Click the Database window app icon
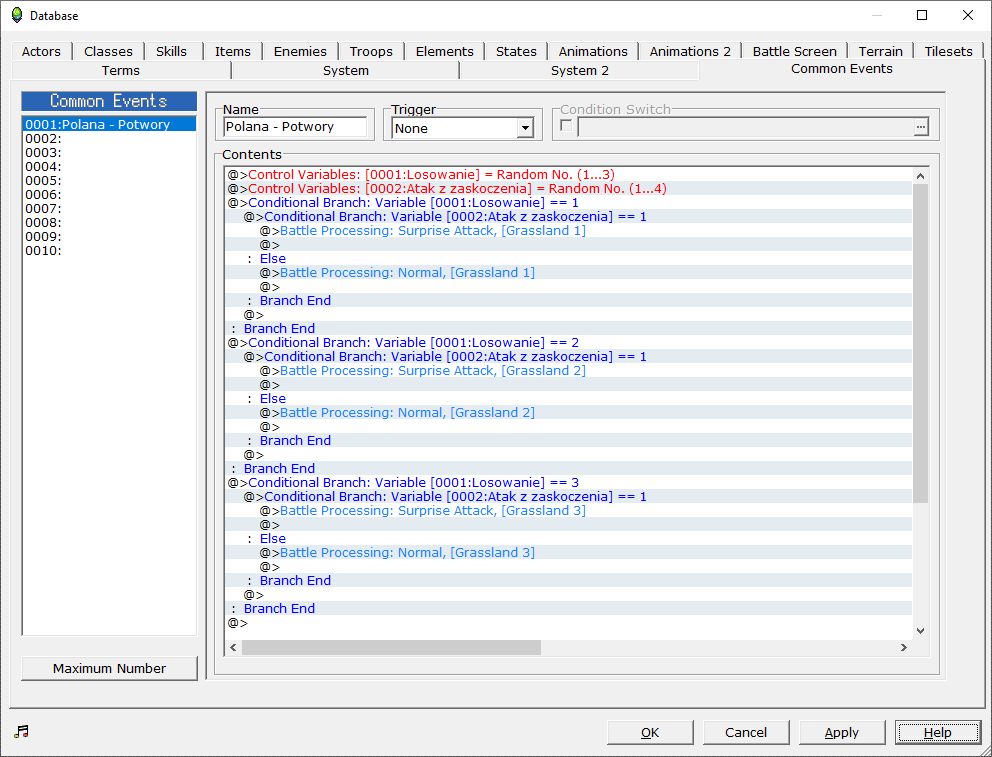Screen dimensions: 992x757 pos(16,15)
